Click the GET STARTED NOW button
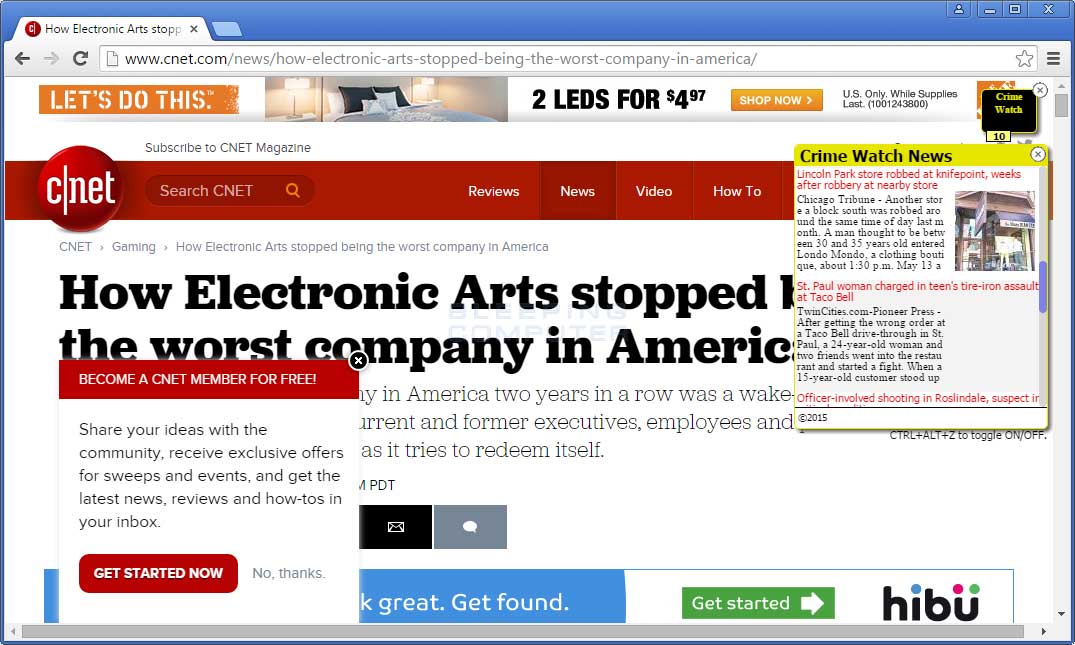The width and height of the screenshot is (1075, 645). coord(158,573)
